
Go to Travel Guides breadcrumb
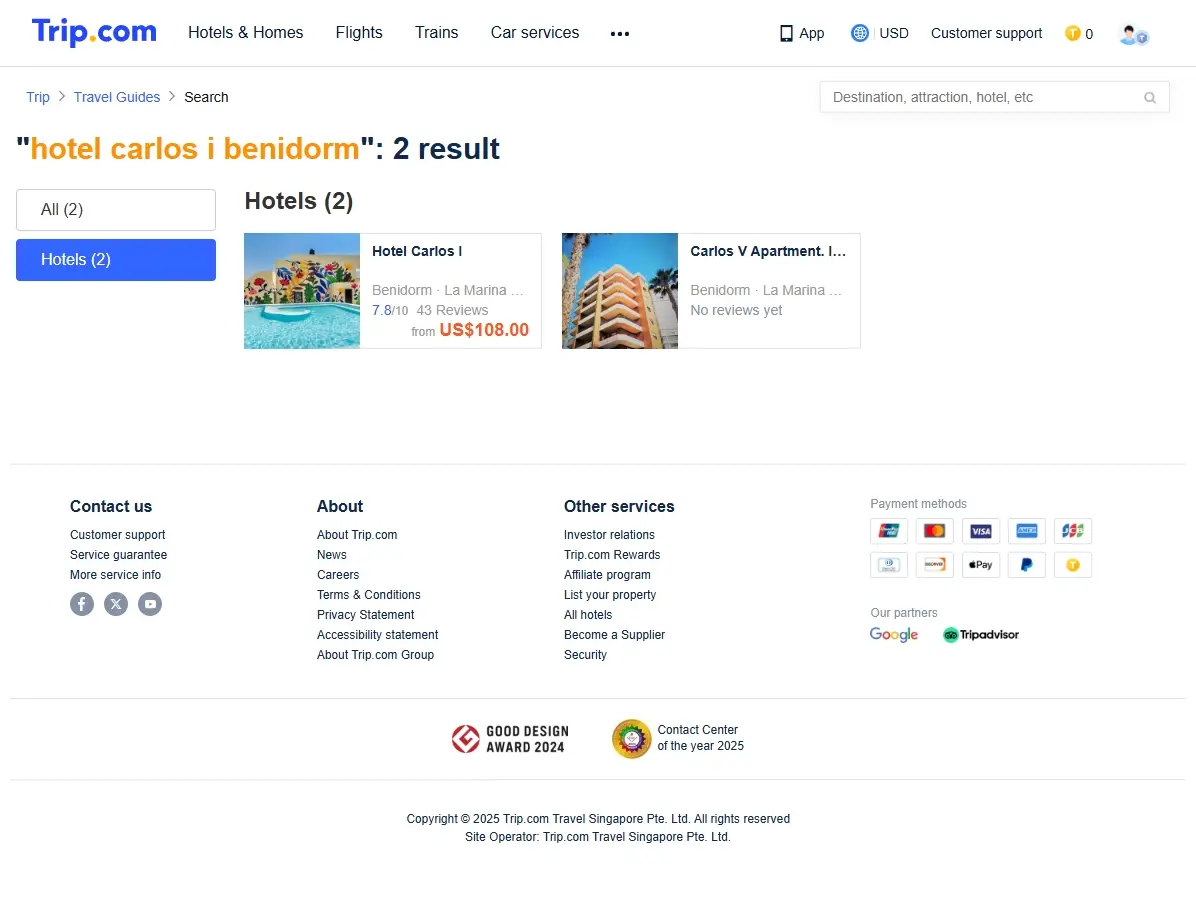117,97
